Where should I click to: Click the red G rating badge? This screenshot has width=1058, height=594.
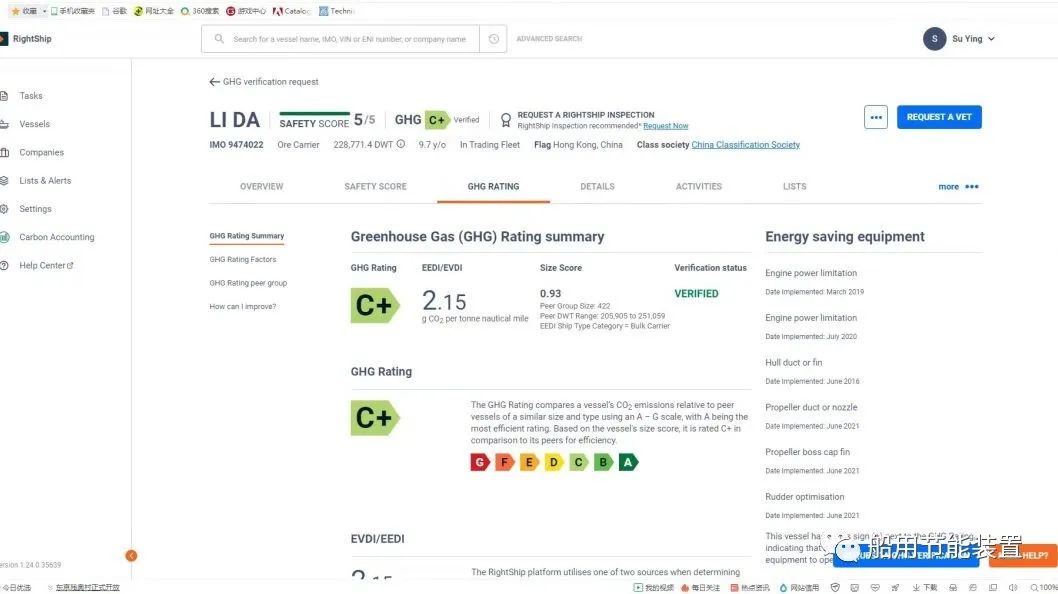tap(480, 462)
